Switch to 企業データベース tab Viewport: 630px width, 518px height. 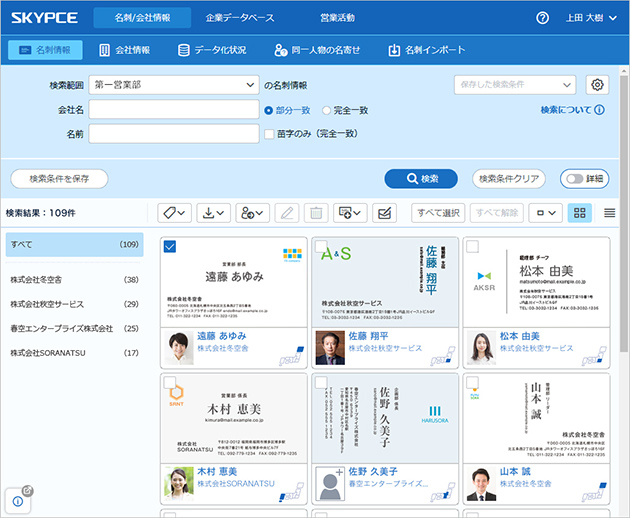(240, 18)
